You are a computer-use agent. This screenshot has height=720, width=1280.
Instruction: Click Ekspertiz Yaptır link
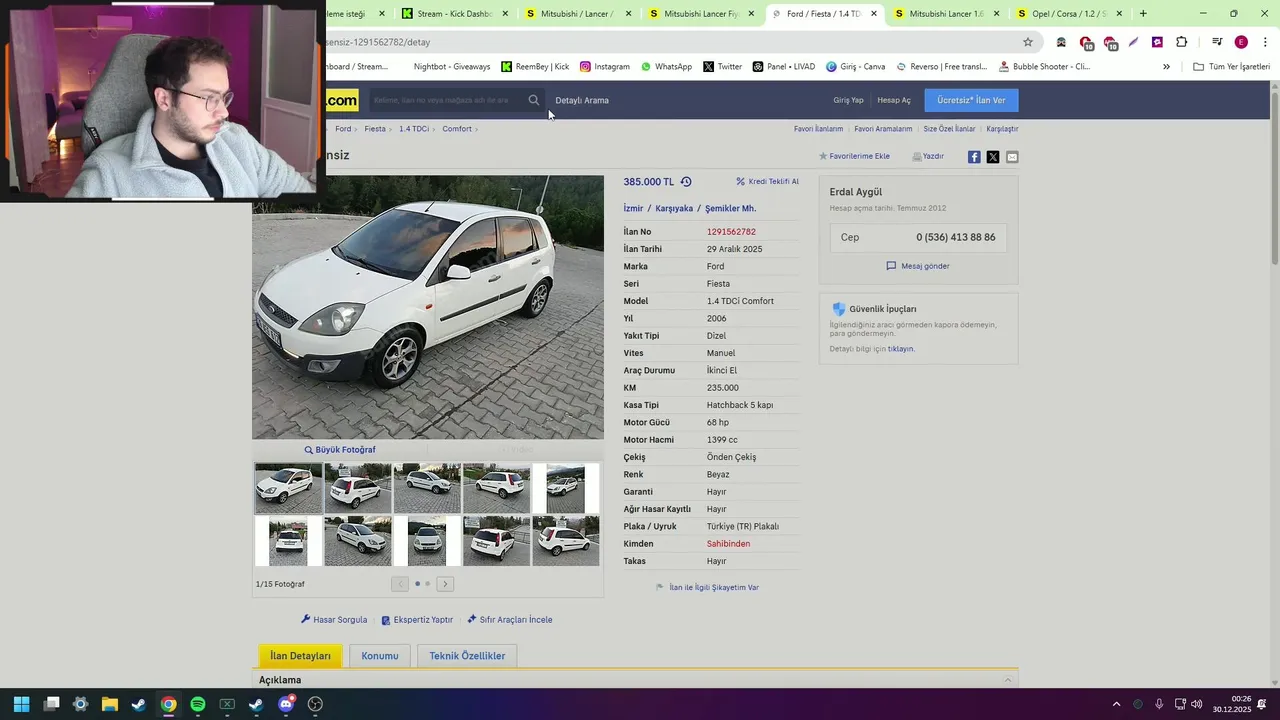[x=417, y=620]
